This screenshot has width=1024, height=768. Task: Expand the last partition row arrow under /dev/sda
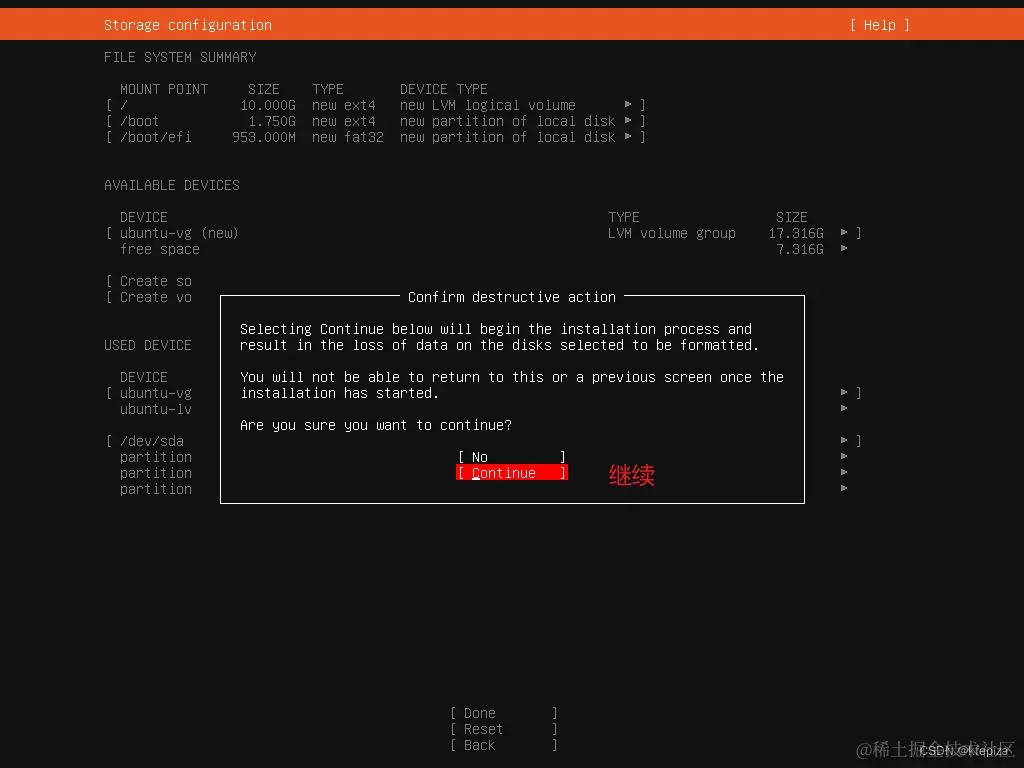(x=844, y=488)
